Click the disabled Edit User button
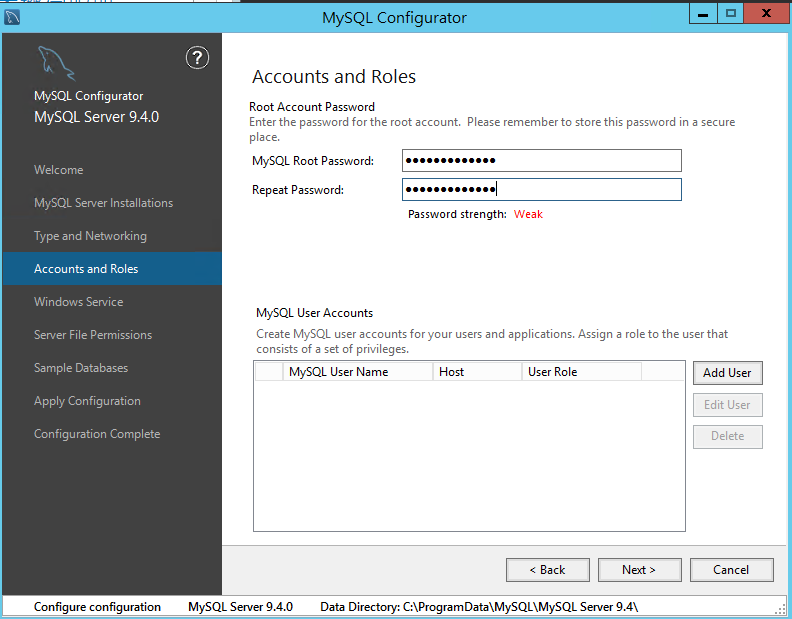792x619 pixels. [x=727, y=405]
